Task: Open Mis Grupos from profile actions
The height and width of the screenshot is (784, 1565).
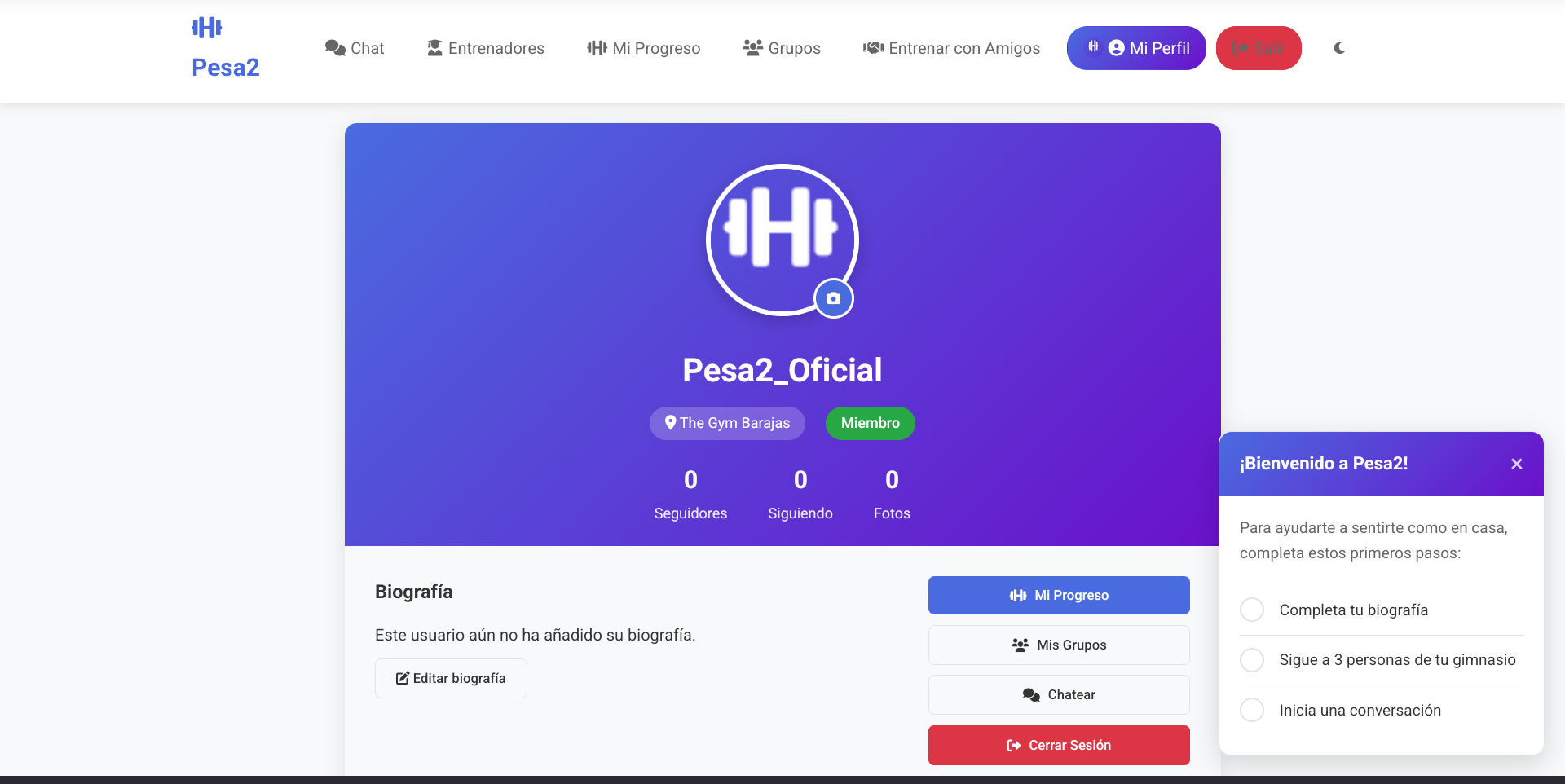Action: [1059, 645]
